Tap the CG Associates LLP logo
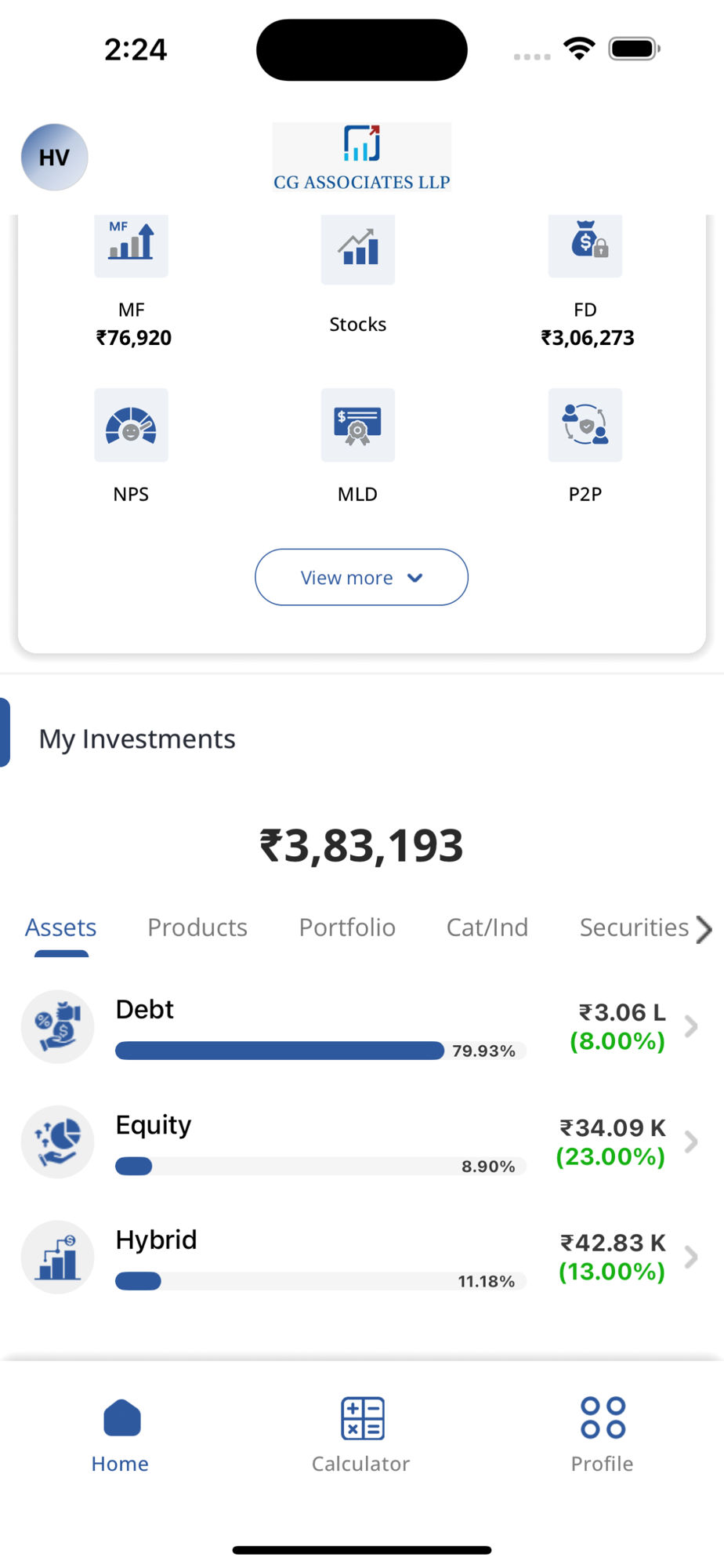This screenshot has width=724, height=1568. tap(361, 157)
